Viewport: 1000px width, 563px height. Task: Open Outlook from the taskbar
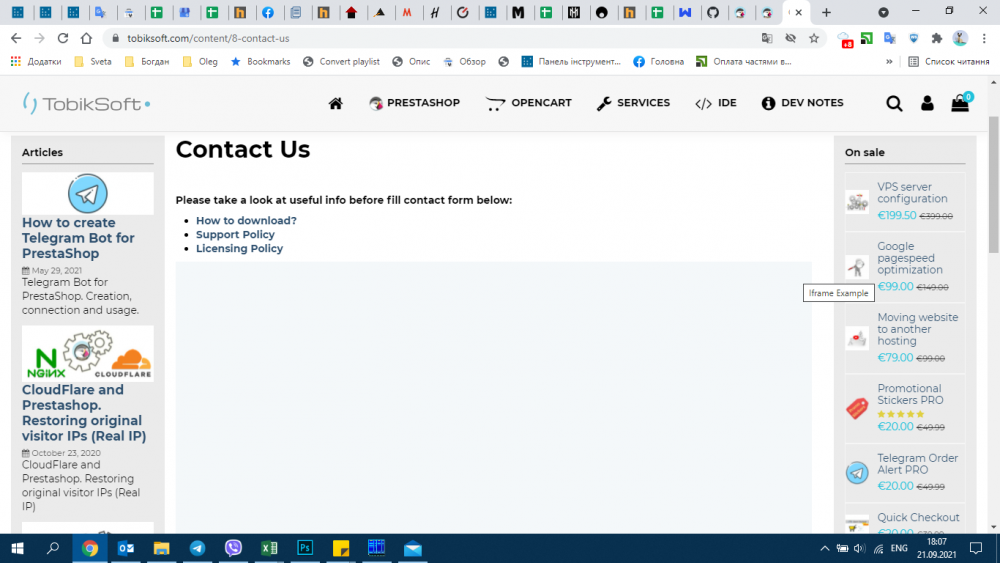tap(126, 548)
